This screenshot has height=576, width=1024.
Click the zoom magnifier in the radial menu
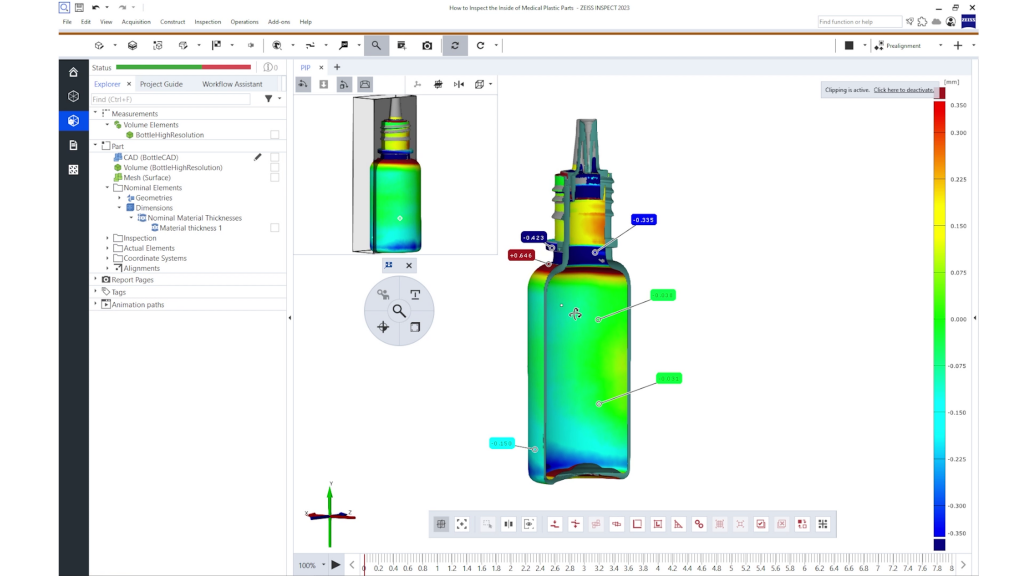[x=399, y=311]
